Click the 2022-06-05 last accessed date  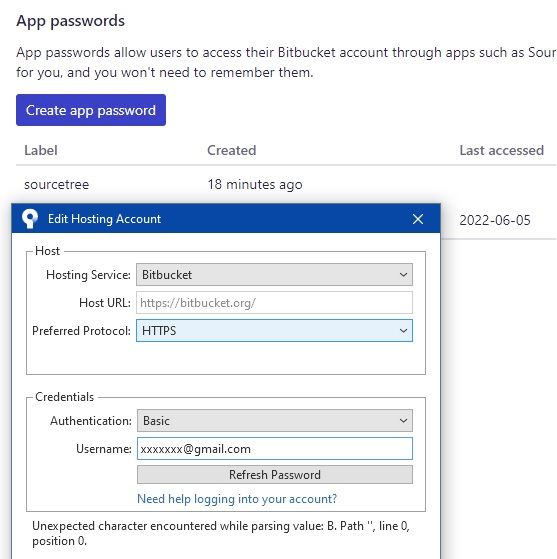click(495, 220)
